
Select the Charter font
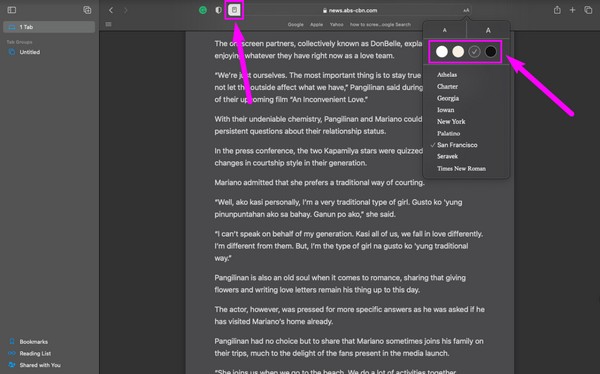[x=447, y=87]
